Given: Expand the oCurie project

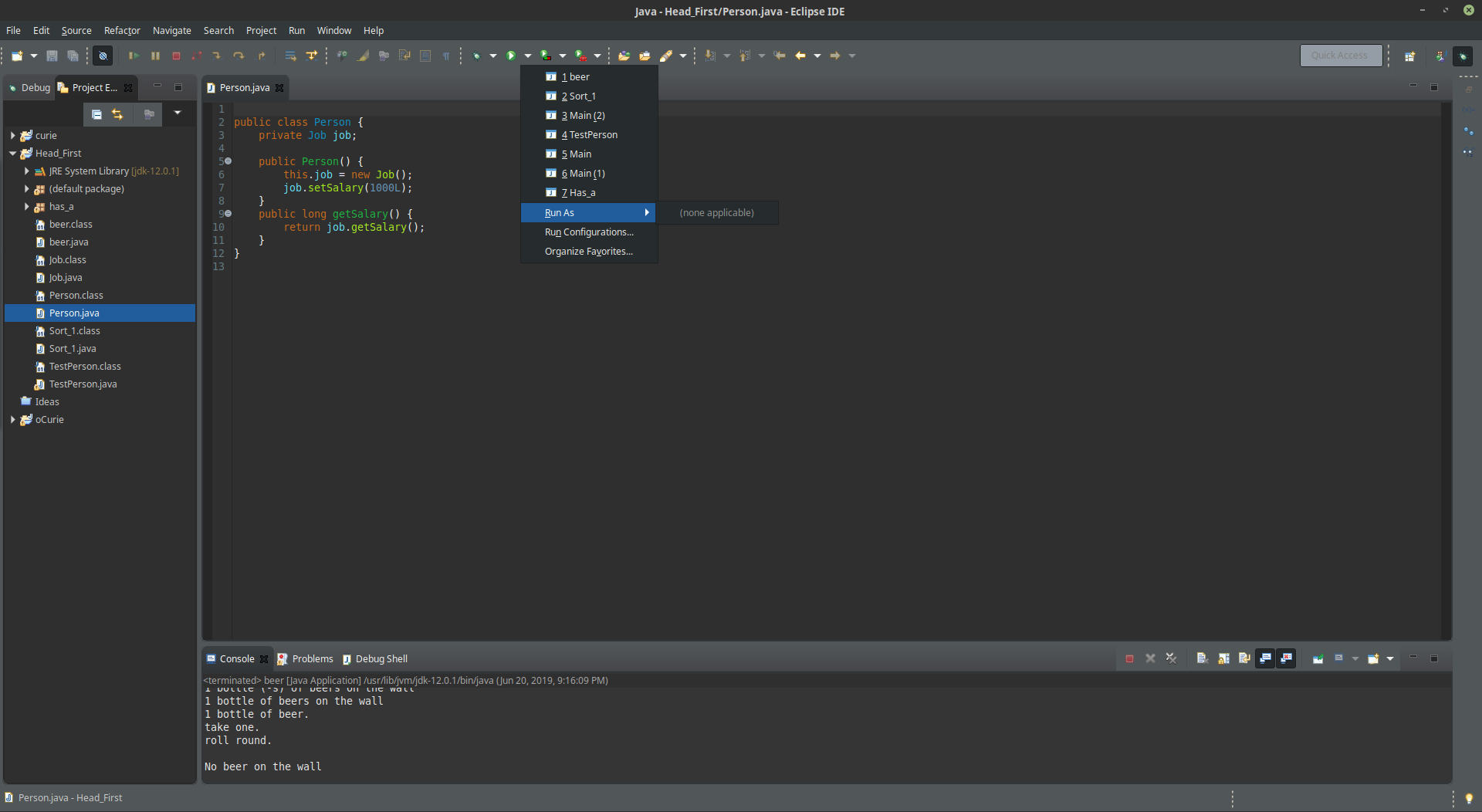Looking at the screenshot, I should pos(12,420).
